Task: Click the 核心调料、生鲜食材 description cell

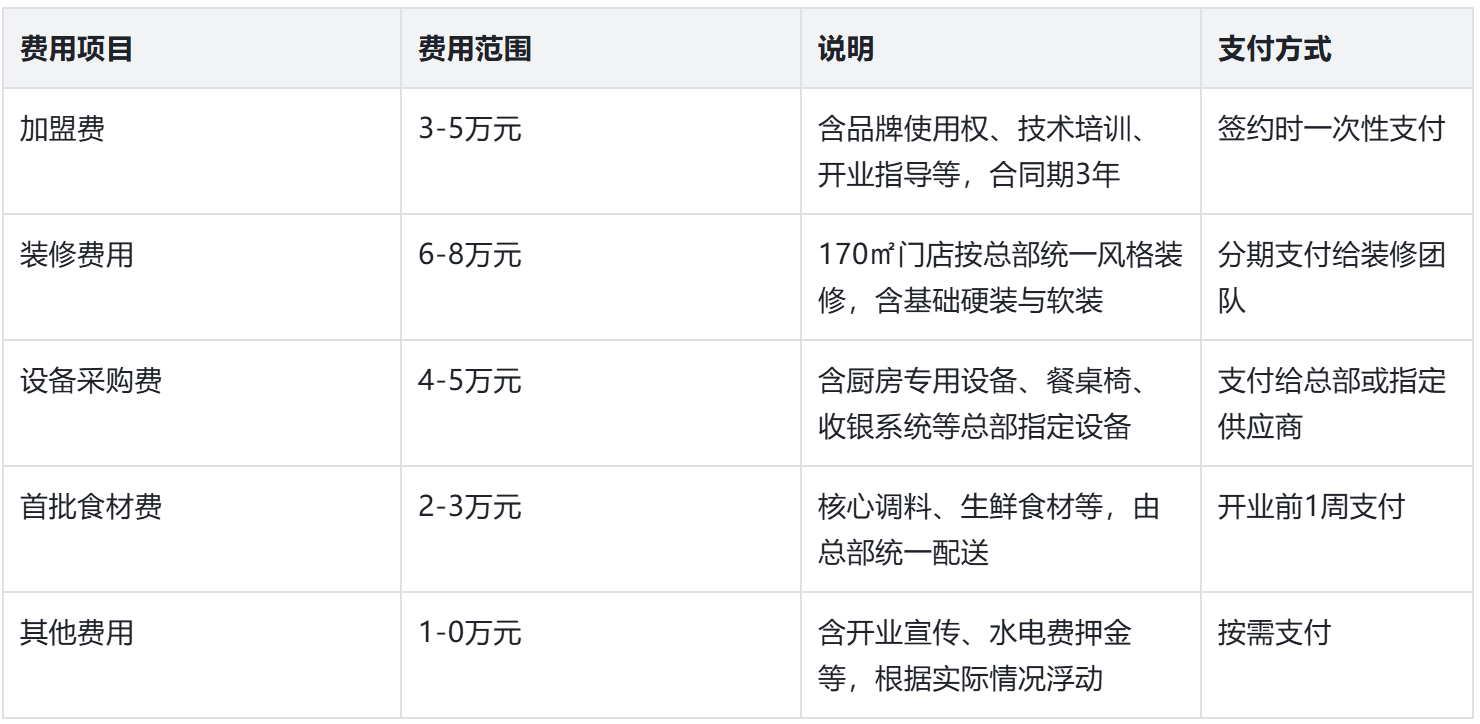Action: (x=988, y=530)
